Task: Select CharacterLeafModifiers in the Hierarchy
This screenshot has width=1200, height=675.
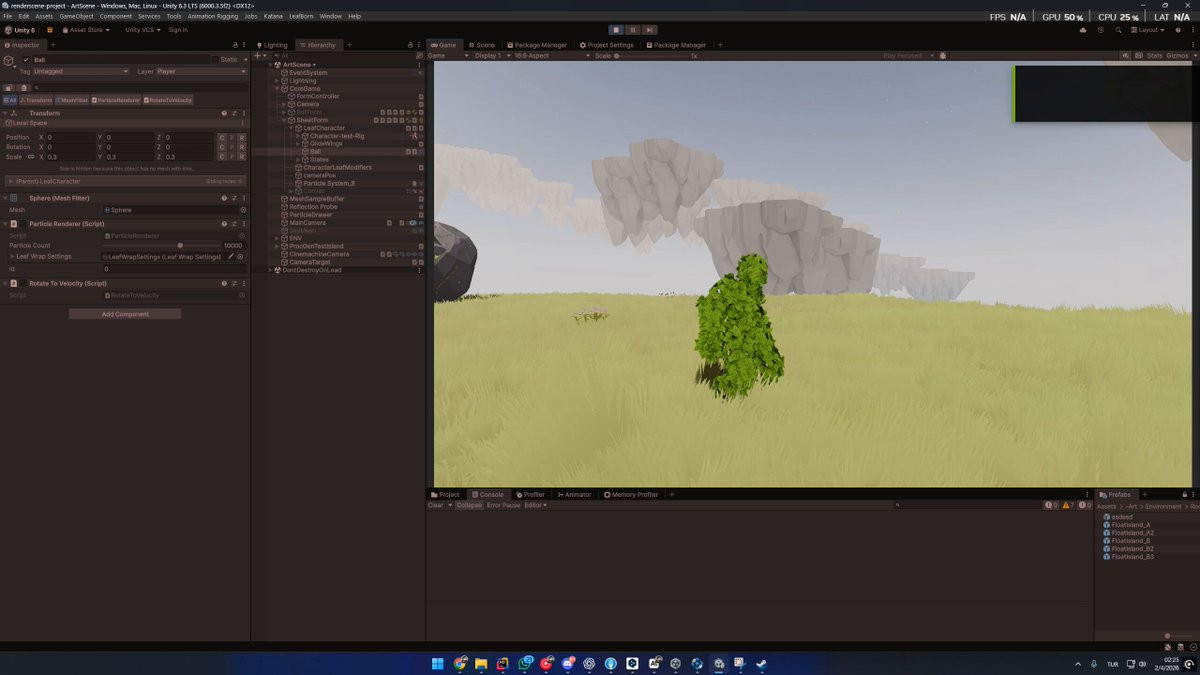Action: [x=337, y=167]
